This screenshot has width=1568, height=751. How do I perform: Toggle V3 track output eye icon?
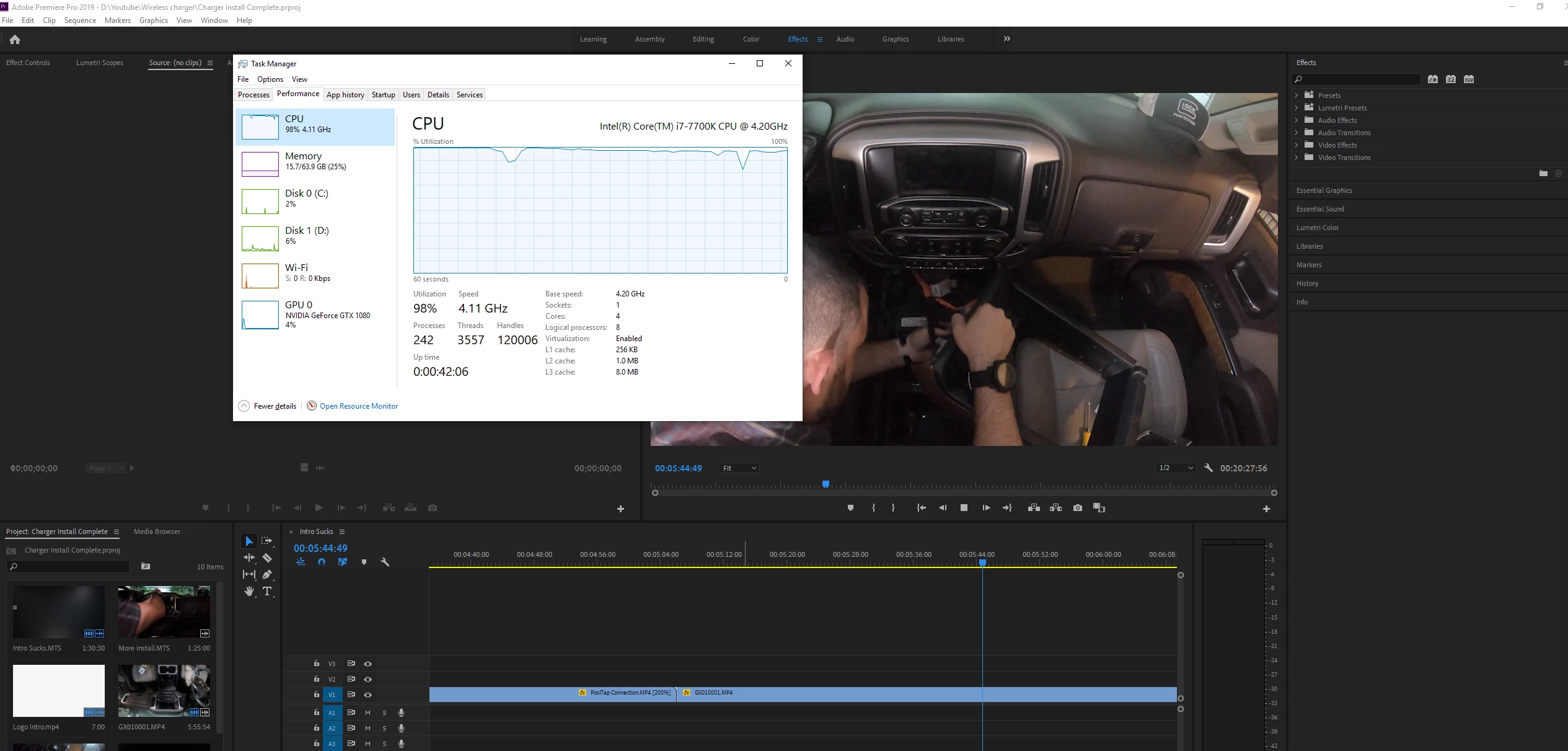(368, 664)
